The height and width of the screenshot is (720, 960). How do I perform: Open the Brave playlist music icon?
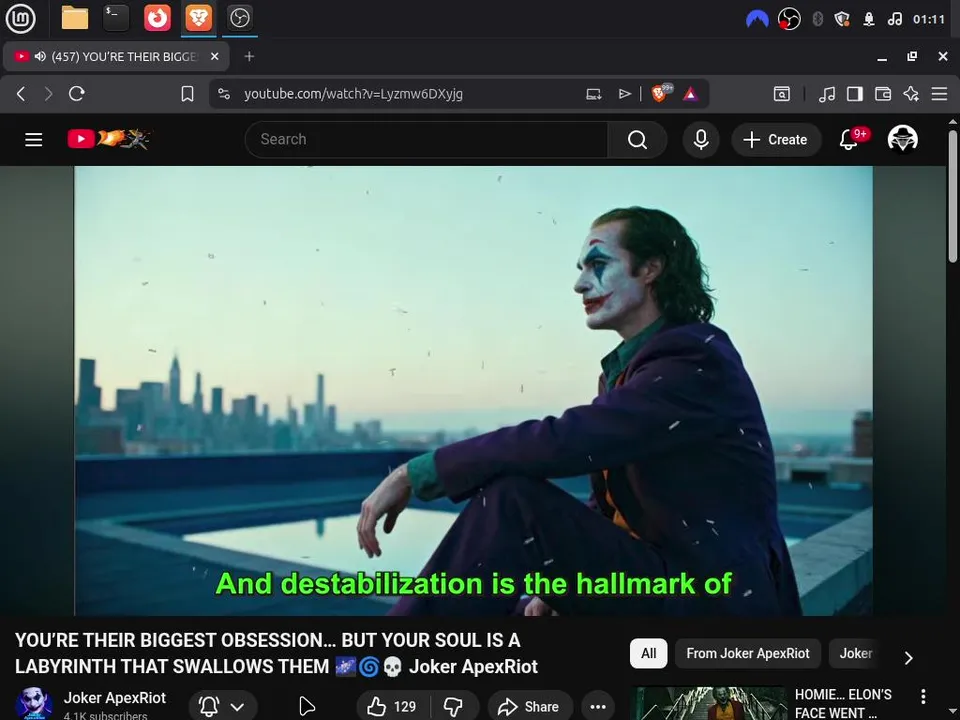click(x=827, y=94)
